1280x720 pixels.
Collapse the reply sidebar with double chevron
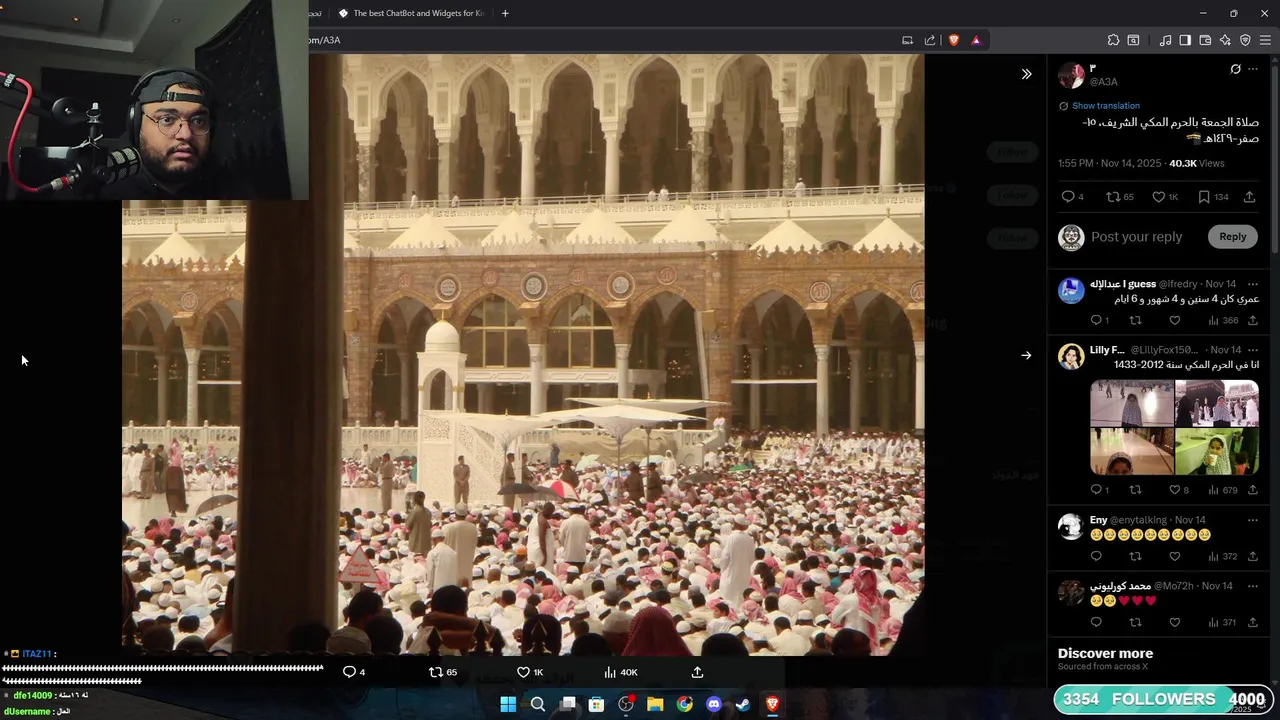tap(1026, 74)
